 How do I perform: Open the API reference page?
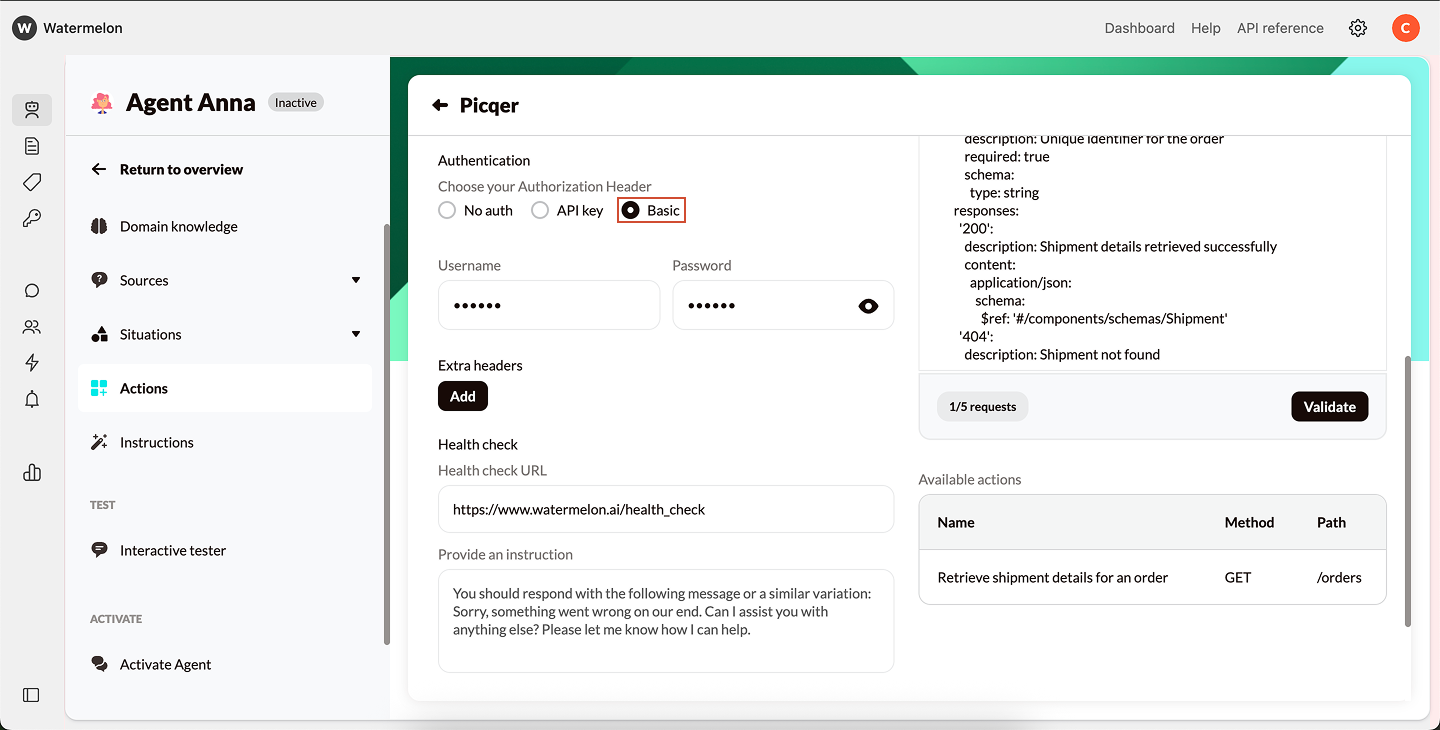[x=1280, y=28]
